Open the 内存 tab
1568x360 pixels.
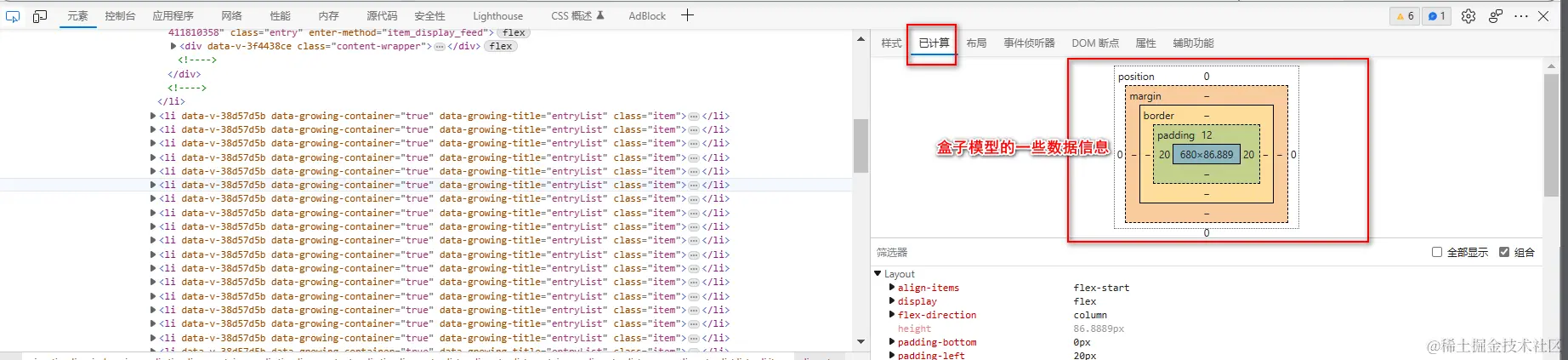point(328,15)
